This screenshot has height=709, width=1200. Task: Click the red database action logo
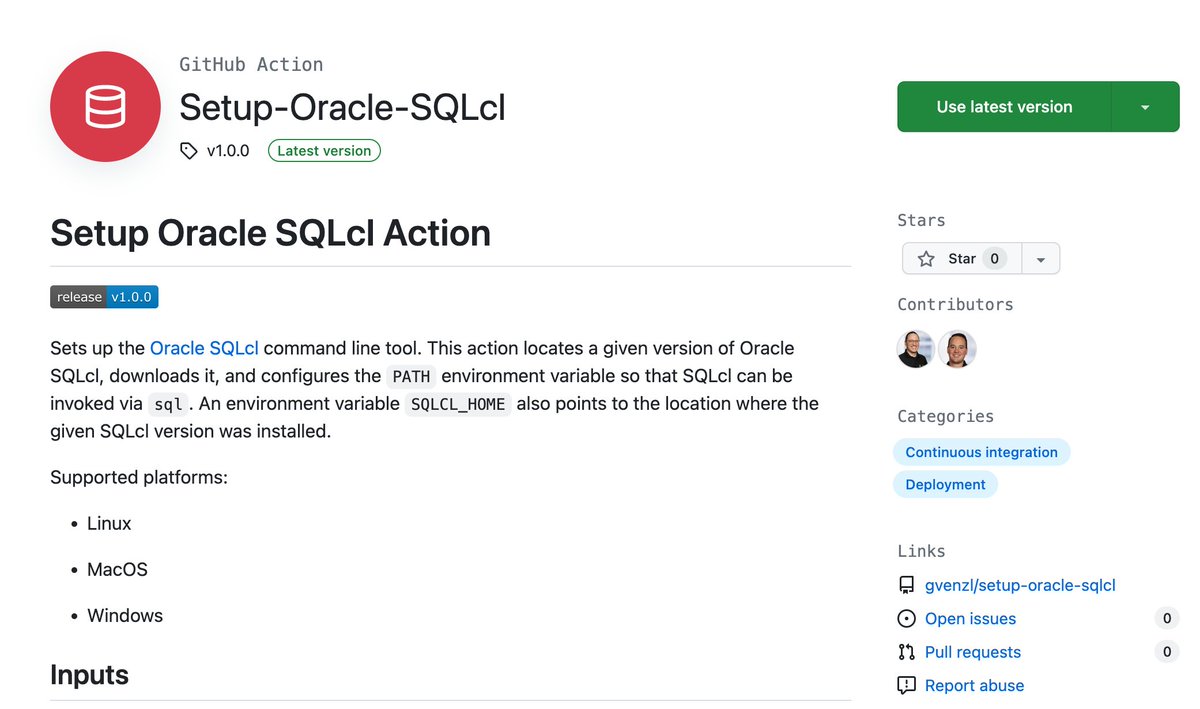[105, 106]
